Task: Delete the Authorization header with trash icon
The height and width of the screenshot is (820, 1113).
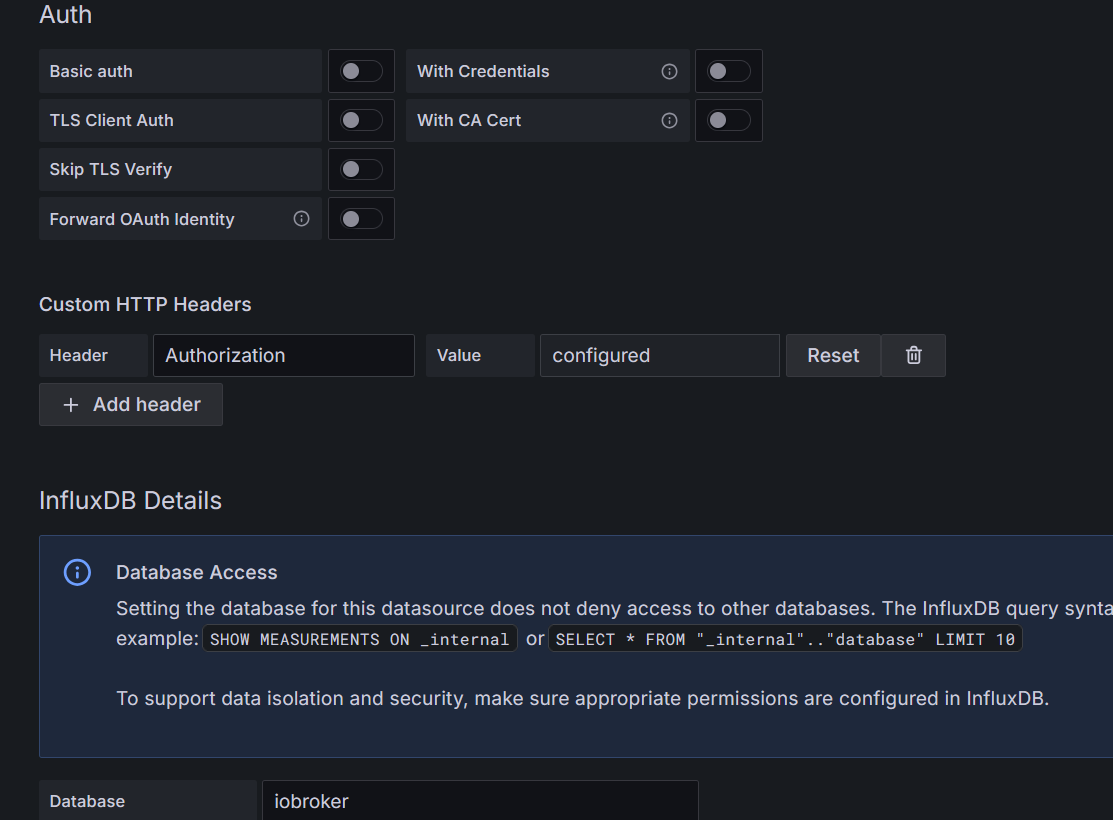Action: click(x=913, y=355)
